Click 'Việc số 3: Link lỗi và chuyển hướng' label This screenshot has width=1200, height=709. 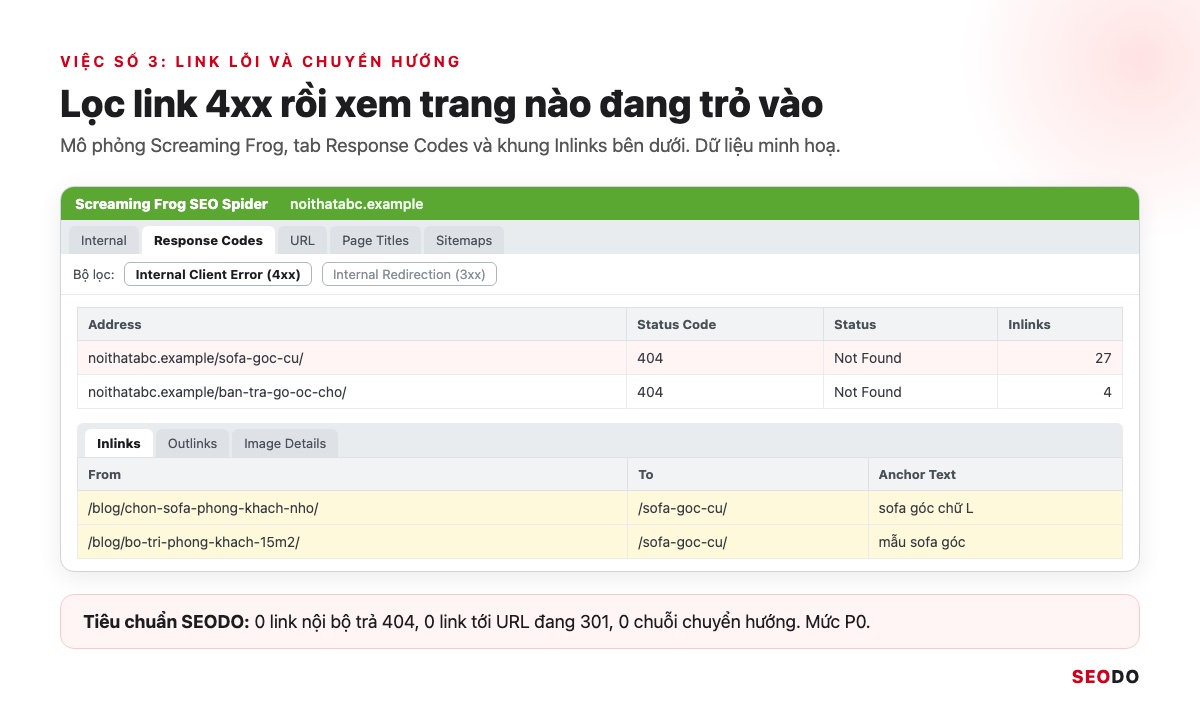pos(260,62)
